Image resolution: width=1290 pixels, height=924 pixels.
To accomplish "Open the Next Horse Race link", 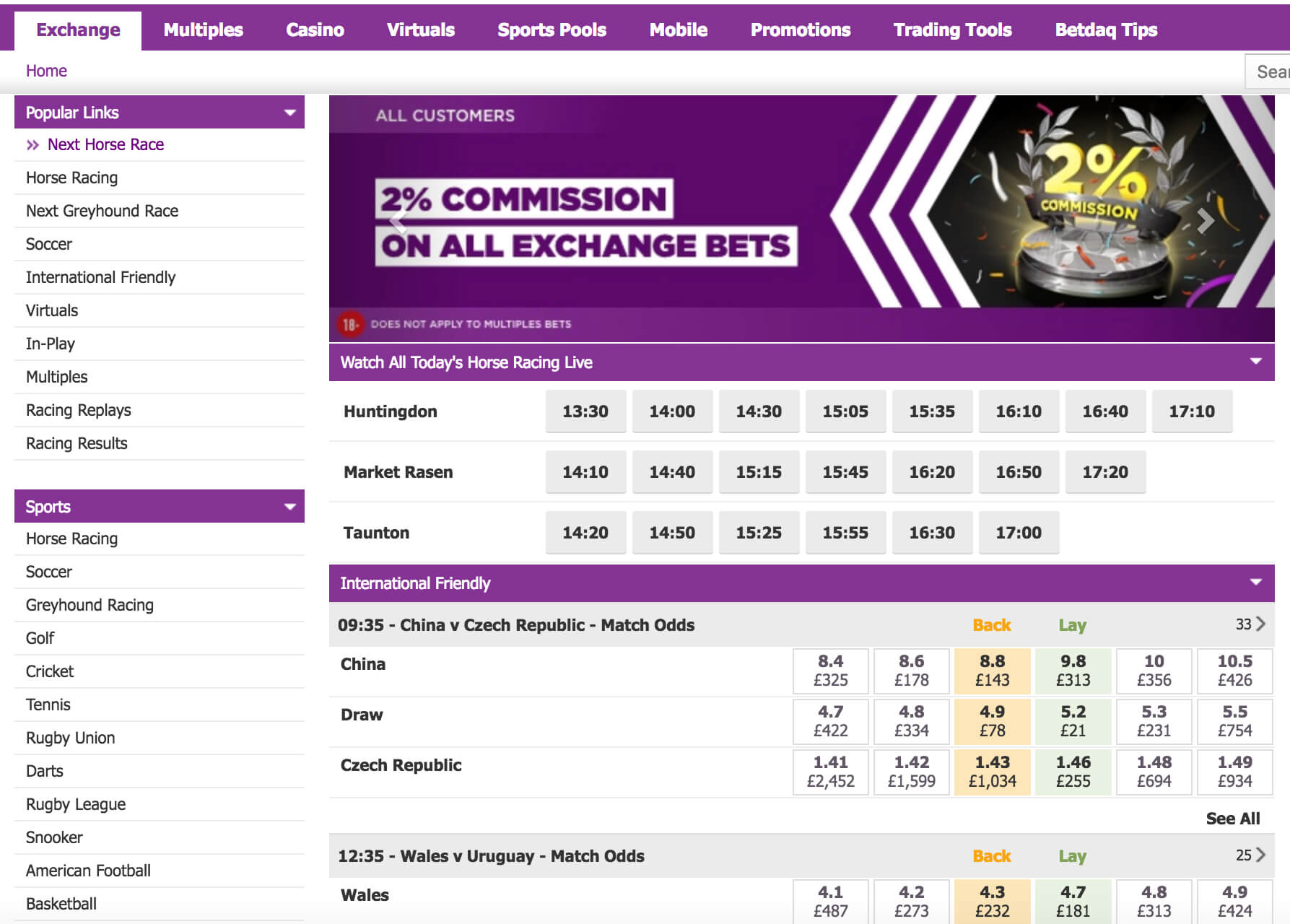I will [105, 144].
